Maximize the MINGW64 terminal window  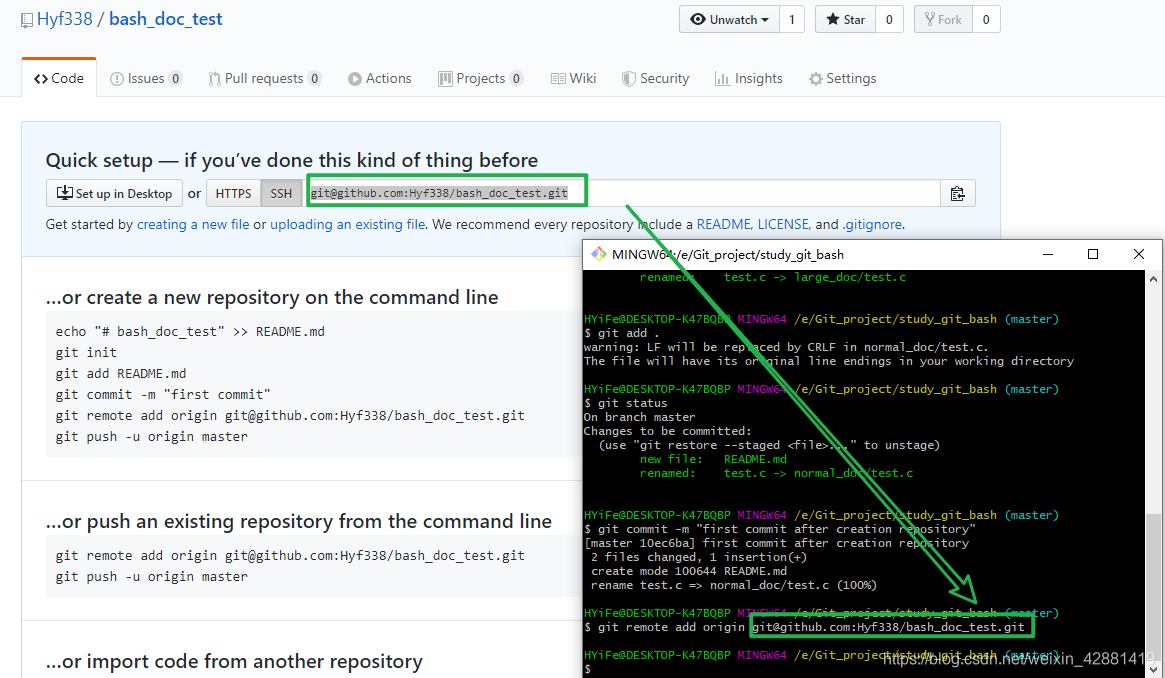[x=1093, y=254]
